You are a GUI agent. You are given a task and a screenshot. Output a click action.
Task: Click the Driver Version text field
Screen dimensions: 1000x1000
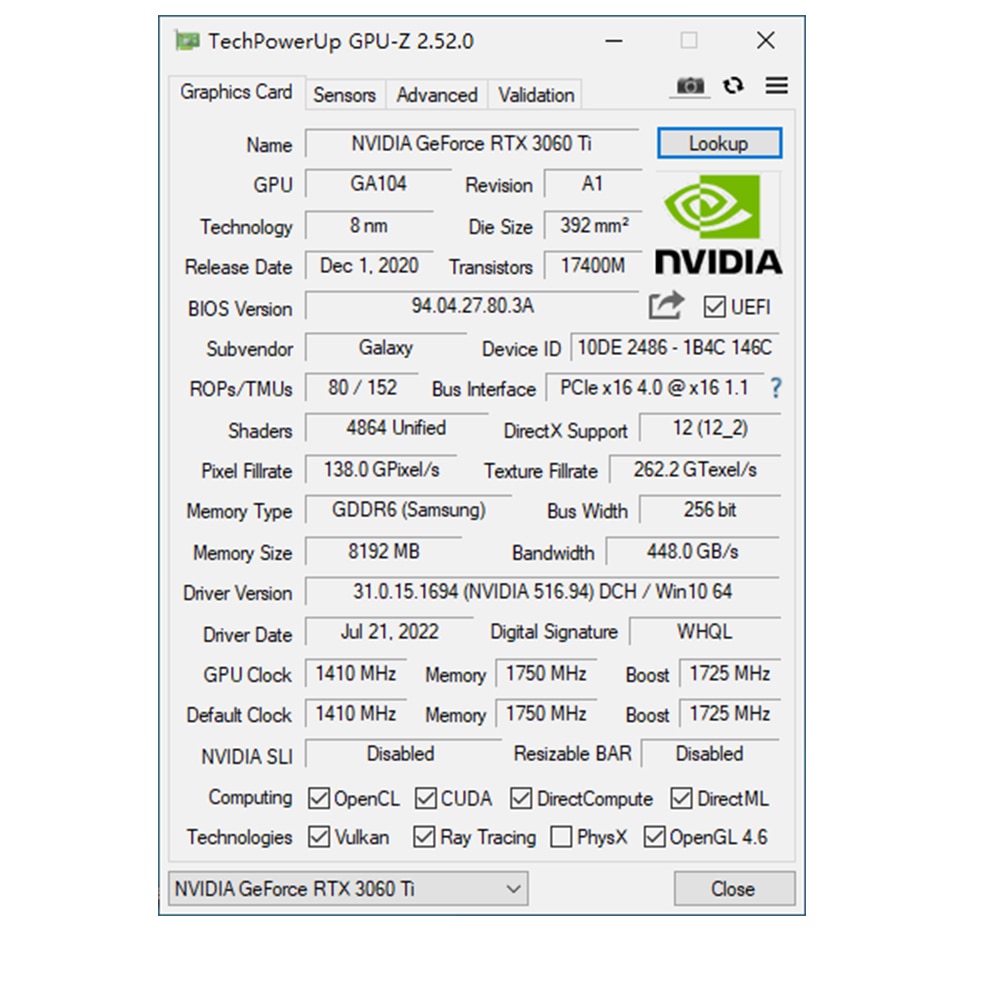coord(542,592)
